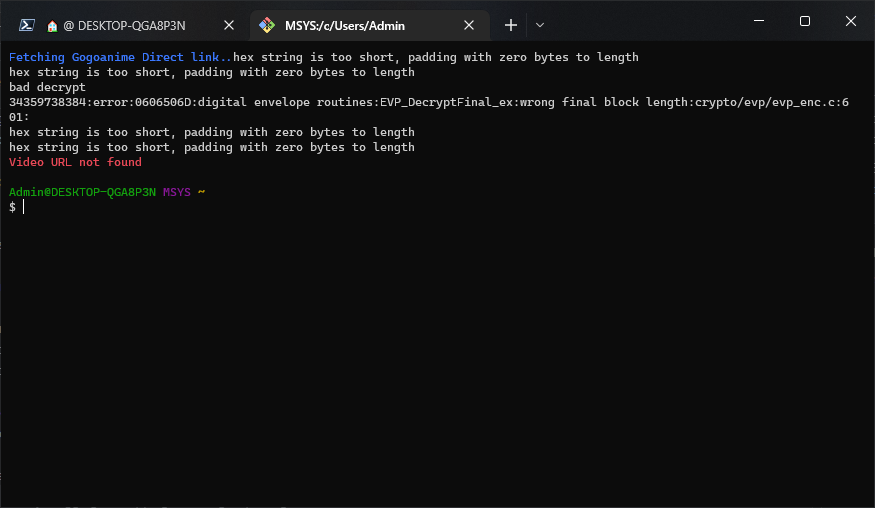Viewport: 875px width, 508px height.
Task: Click the purple MSYS label in prompt
Action: click(176, 192)
